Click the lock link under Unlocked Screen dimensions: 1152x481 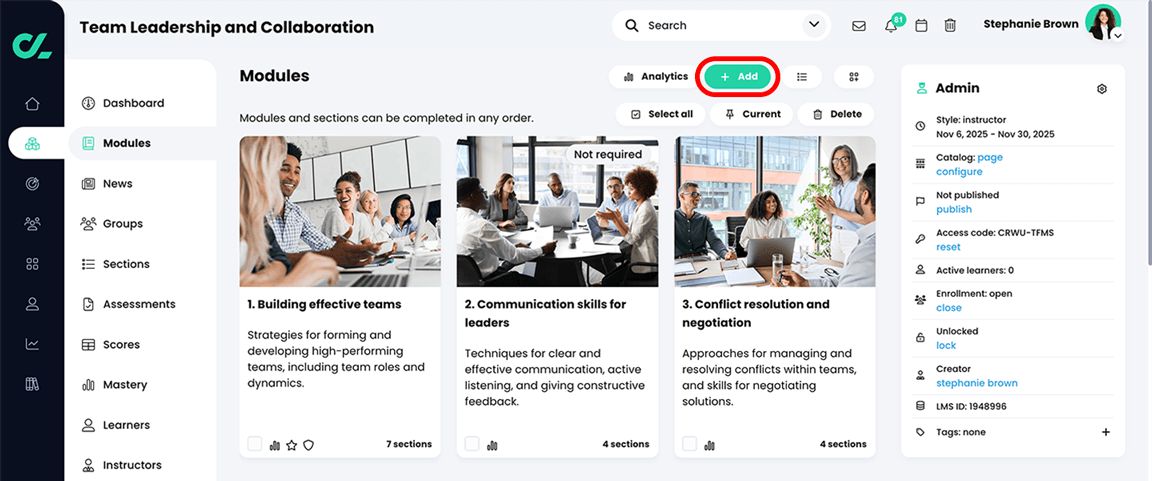click(x=946, y=345)
